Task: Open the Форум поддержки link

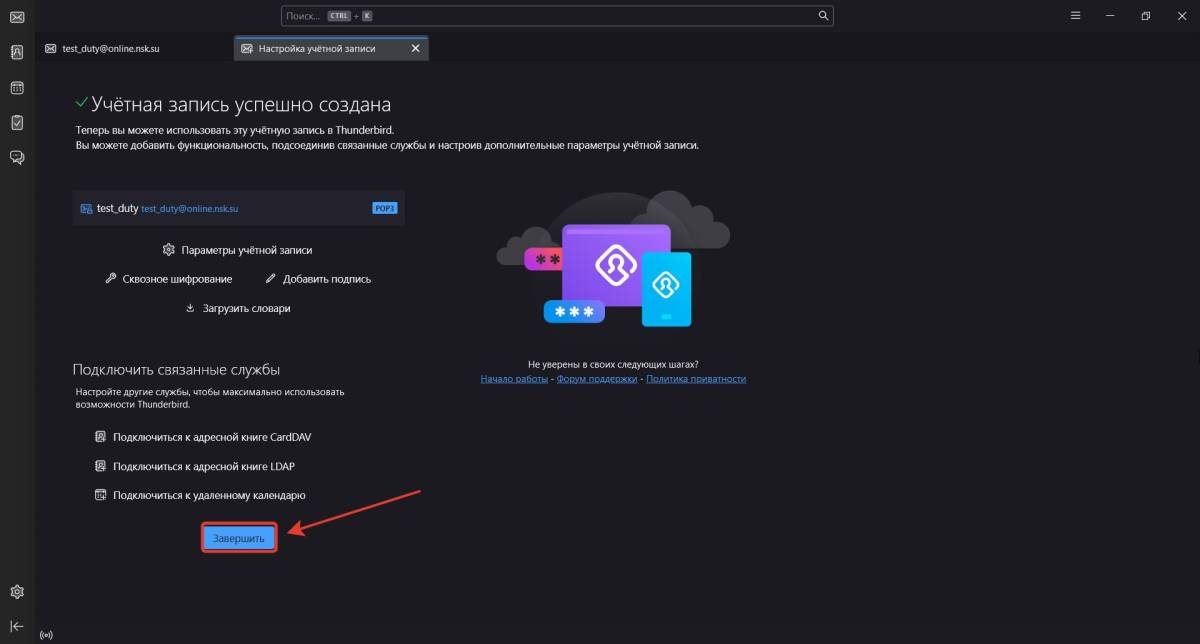Action: tap(596, 379)
